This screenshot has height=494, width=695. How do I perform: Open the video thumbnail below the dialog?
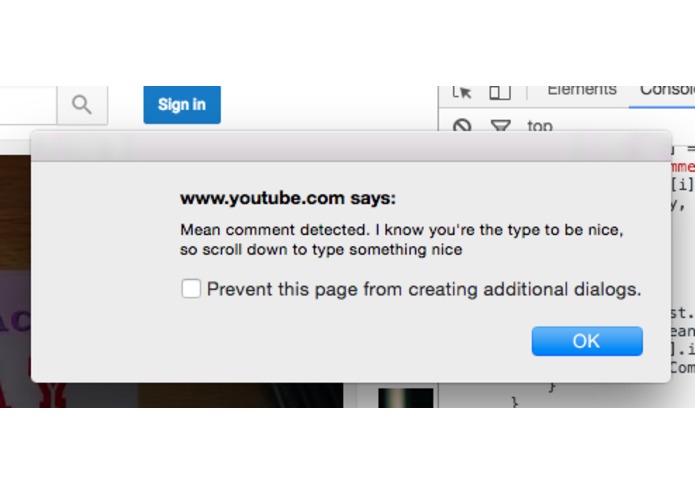tap(406, 397)
